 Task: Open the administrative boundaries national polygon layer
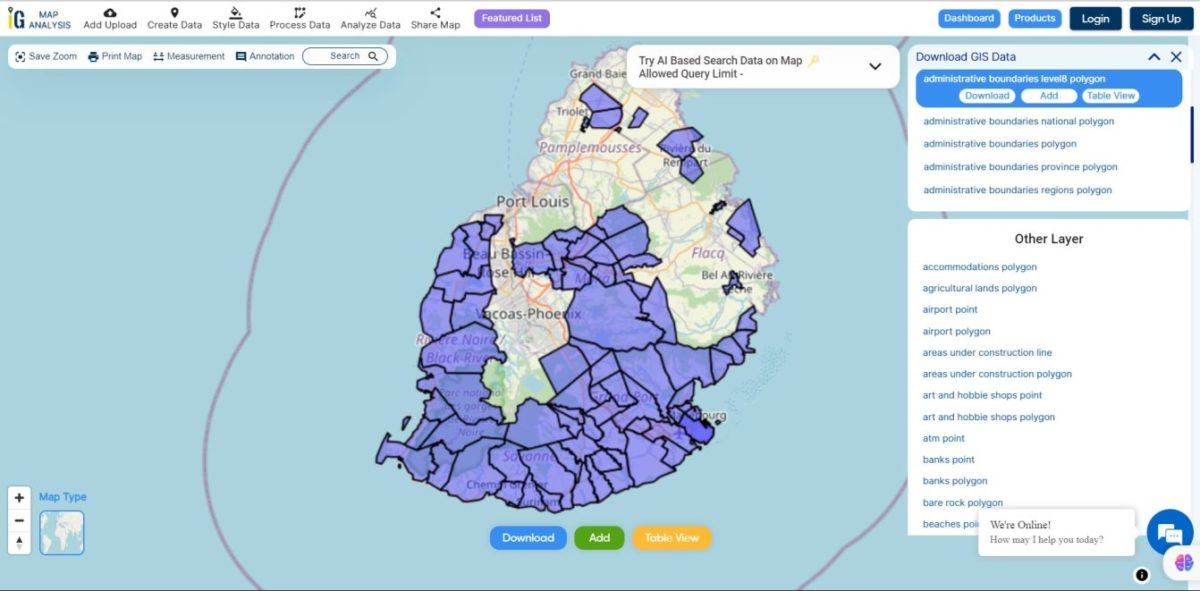click(x=1016, y=121)
